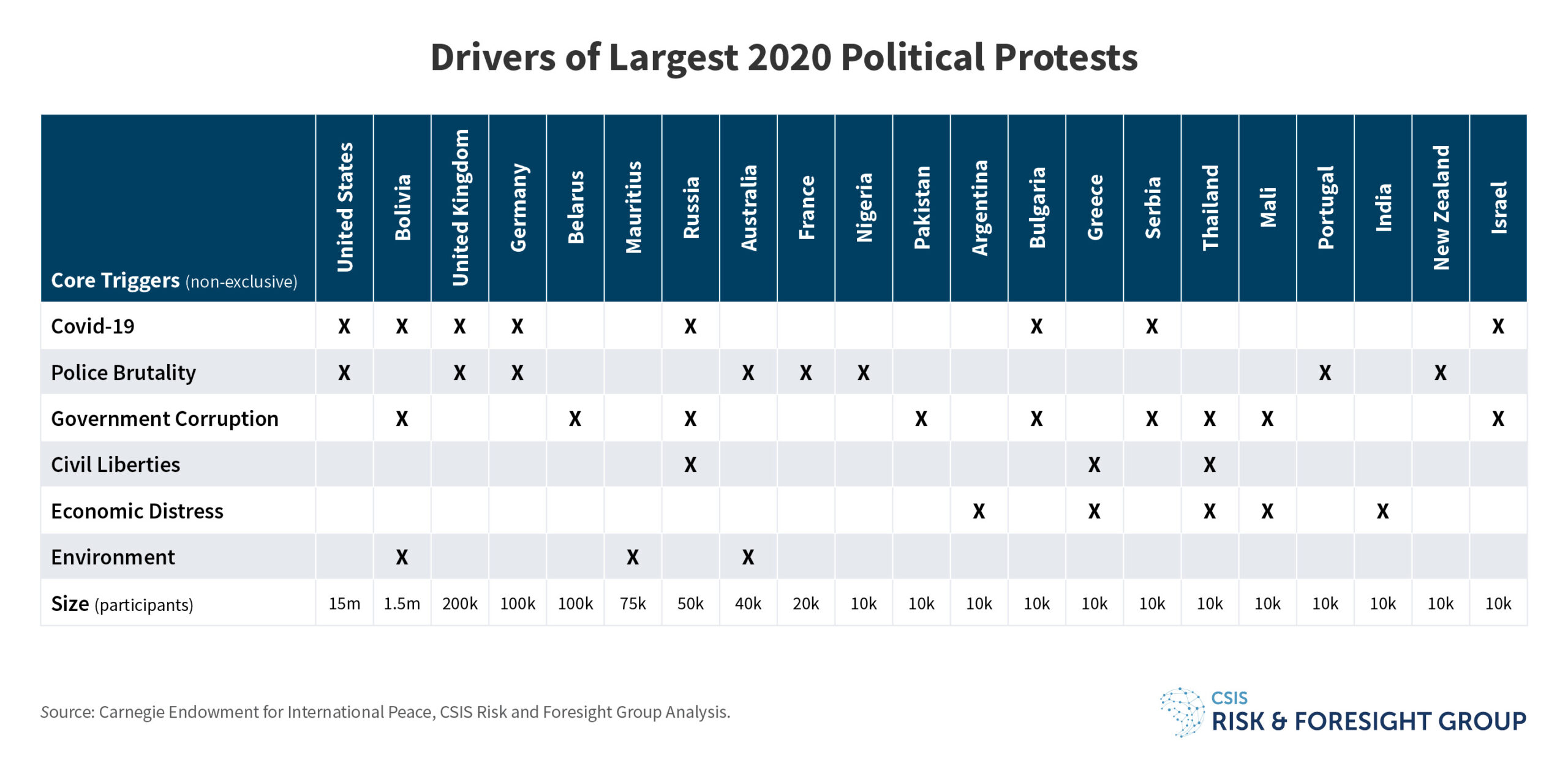Viewport: 1568px width, 782px height.
Task: Click the Carnegie Endowment source note text
Action: (x=385, y=712)
